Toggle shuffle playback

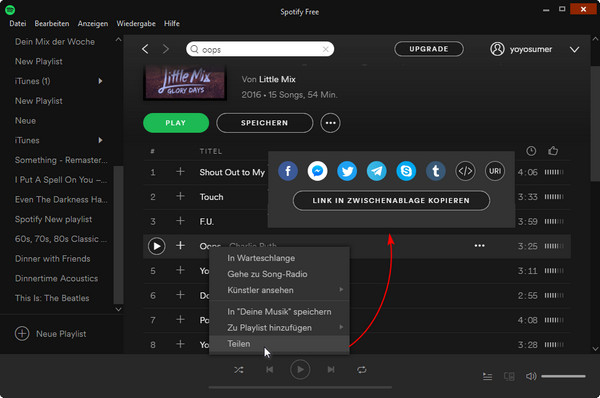click(238, 370)
